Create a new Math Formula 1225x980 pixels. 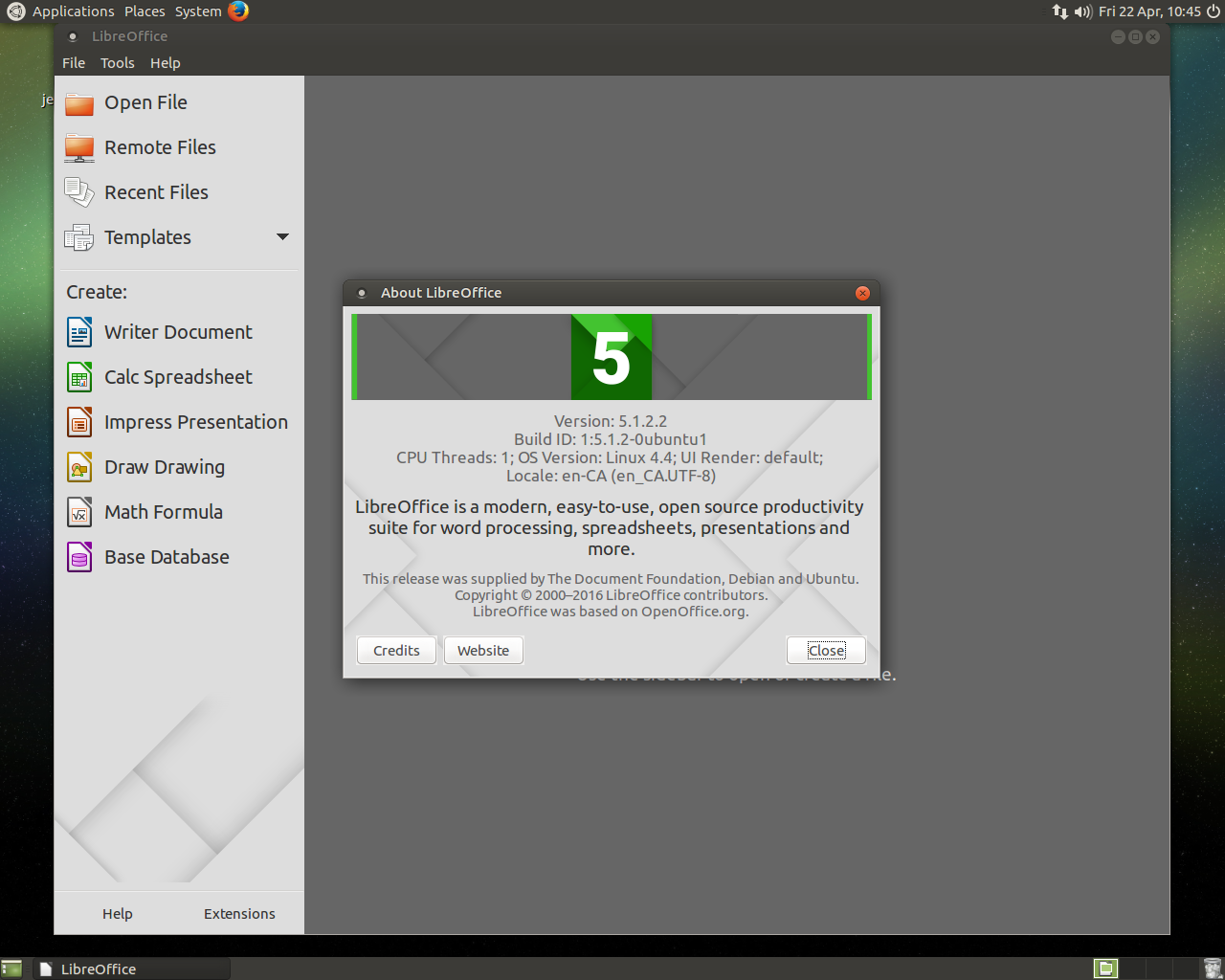tap(164, 512)
